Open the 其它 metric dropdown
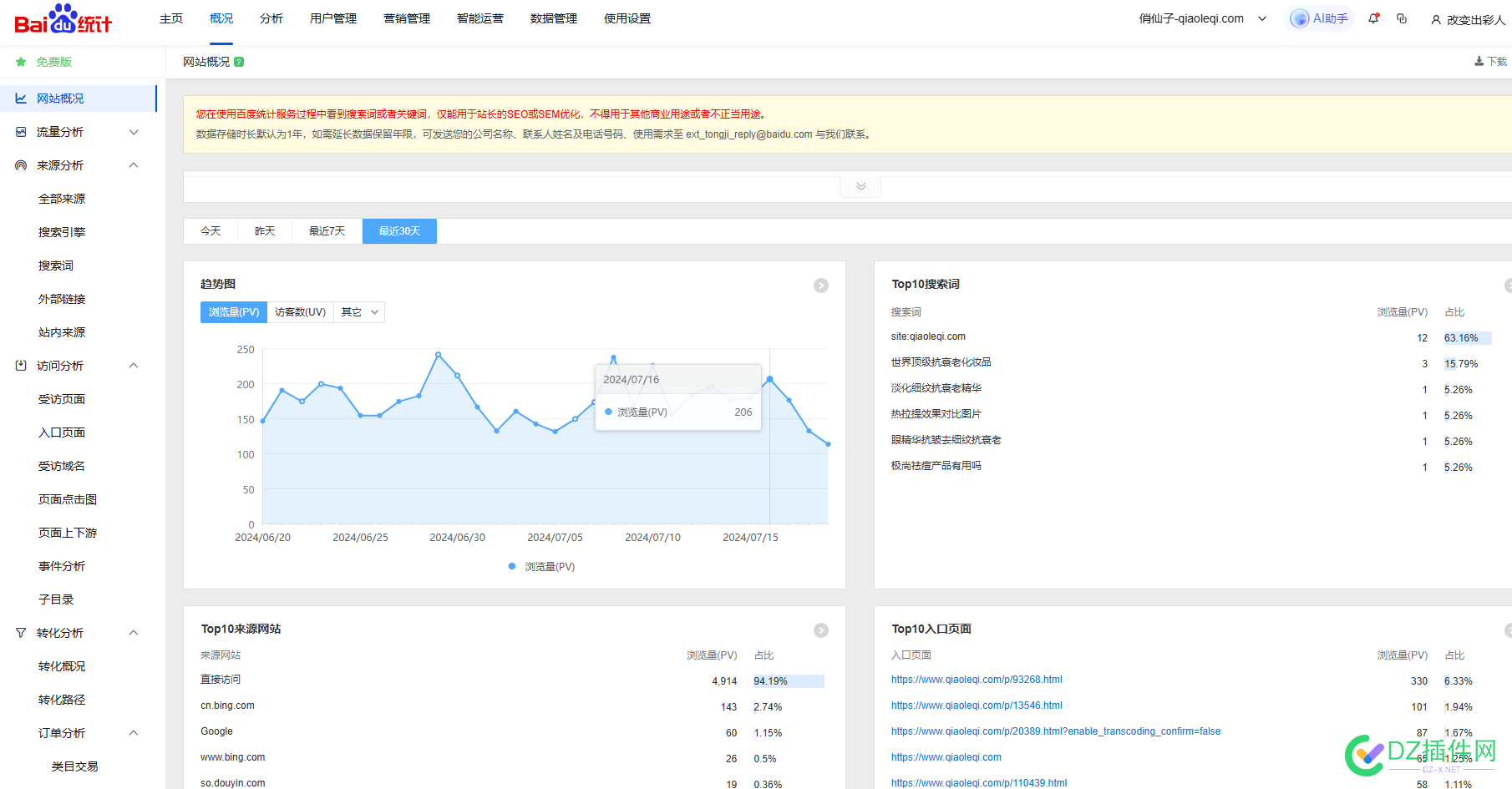The height and width of the screenshot is (789, 1512). click(x=359, y=312)
